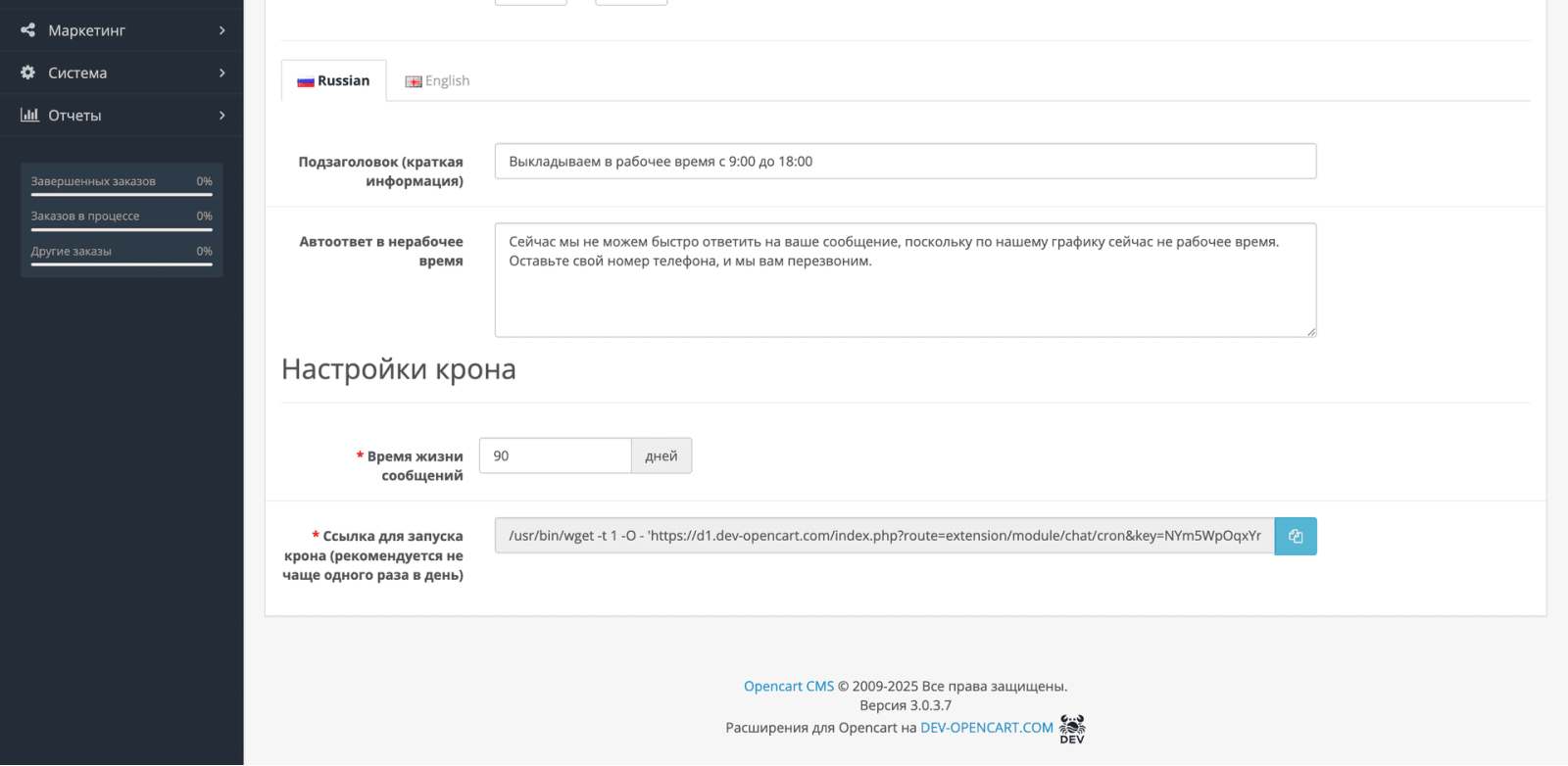The image size is (1568, 766).
Task: Click the Другие заказы progress bar
Action: (122, 264)
